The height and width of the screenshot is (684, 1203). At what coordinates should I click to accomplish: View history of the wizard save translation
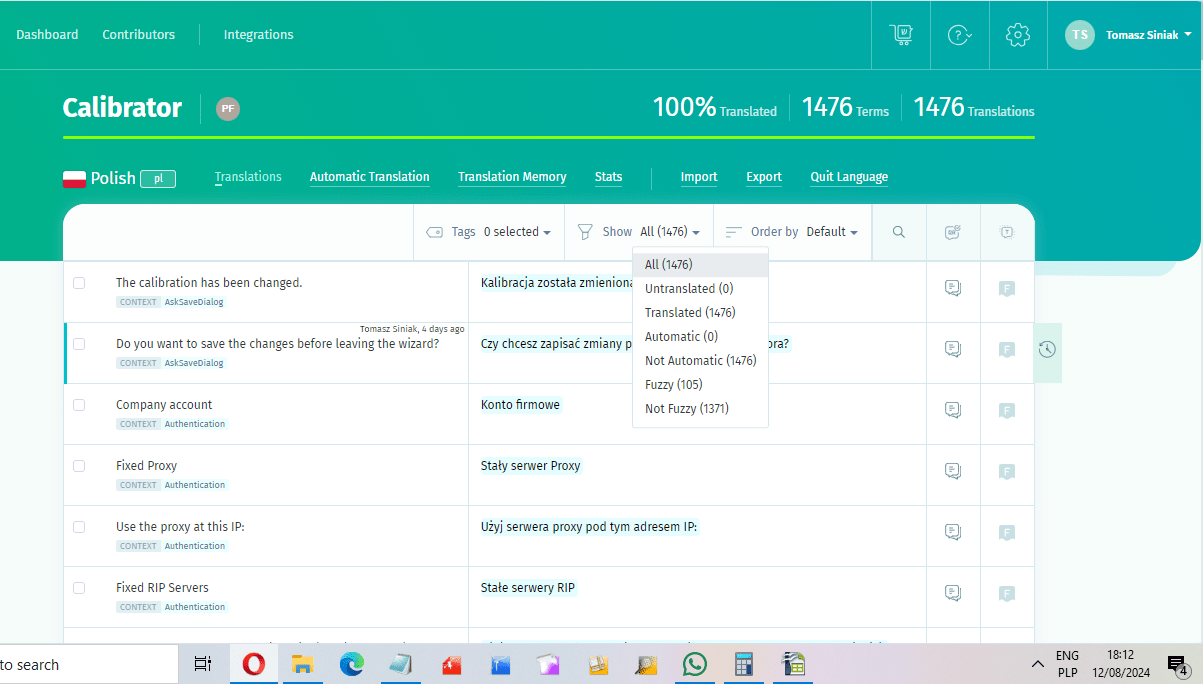click(1046, 349)
